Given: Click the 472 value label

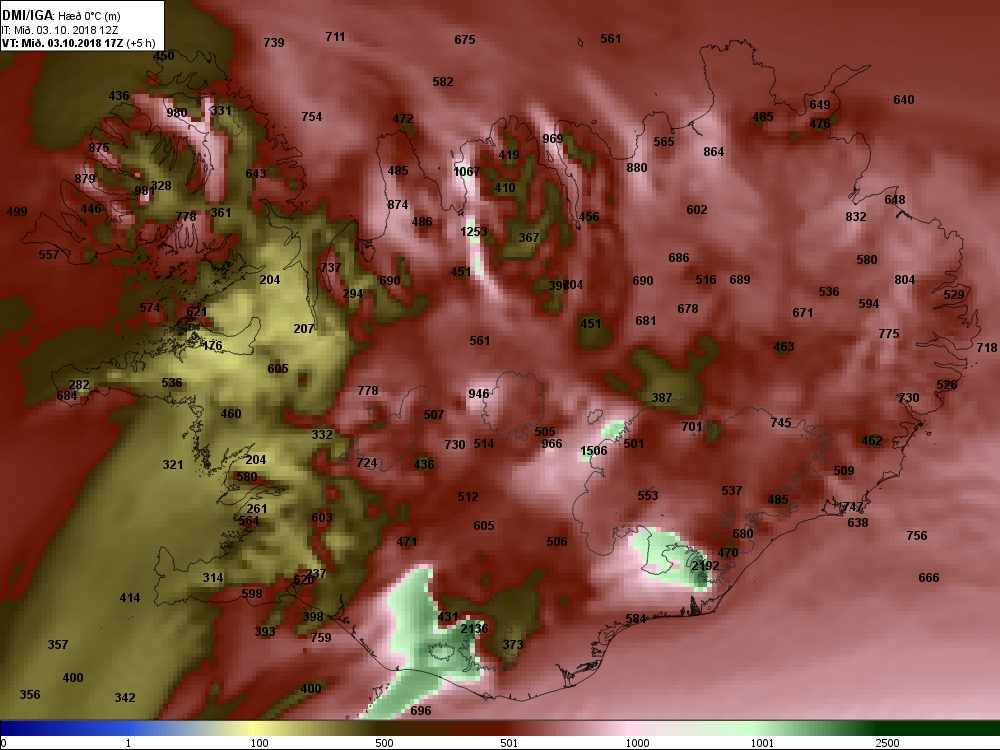Looking at the screenshot, I should (x=402, y=119).
